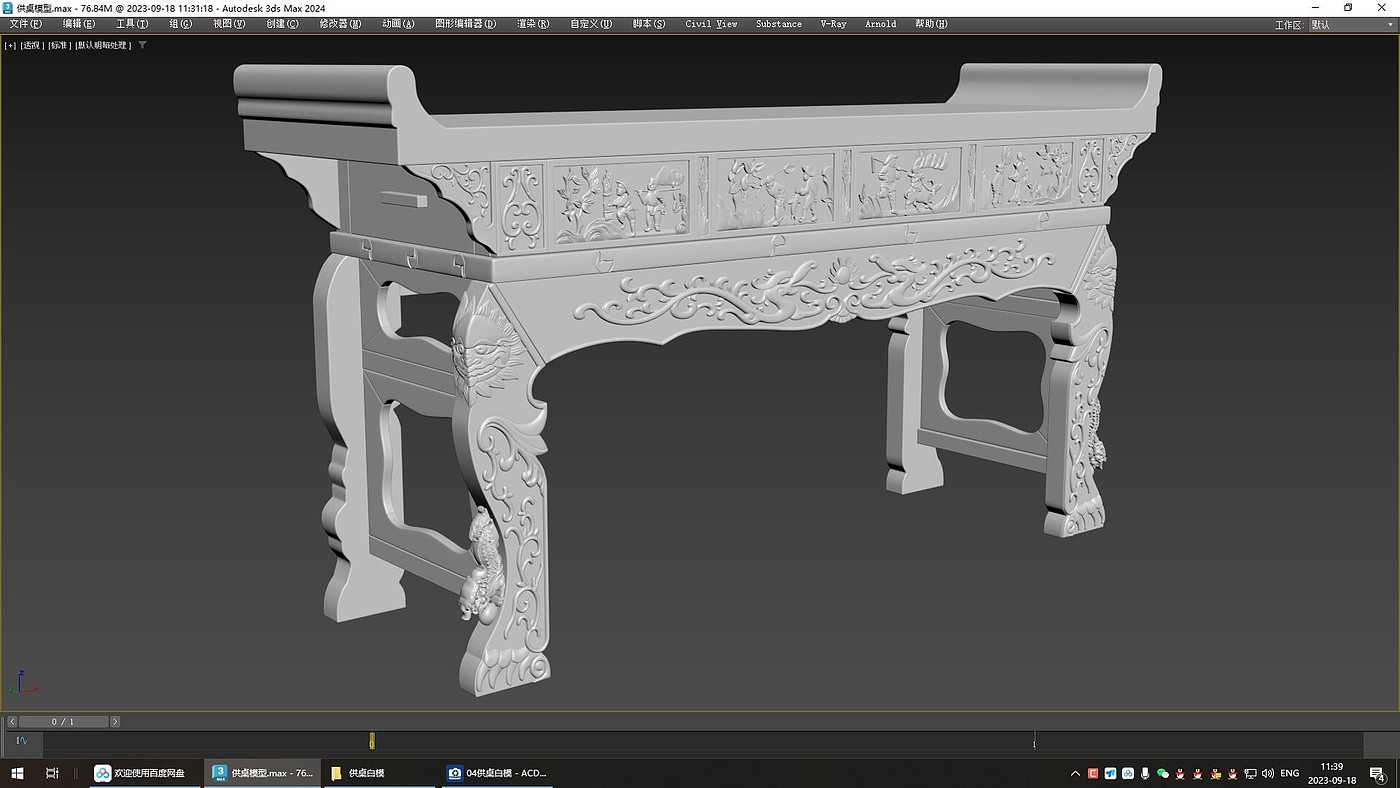Open the 修改器(M) menu
The height and width of the screenshot is (788, 1400).
(340, 24)
